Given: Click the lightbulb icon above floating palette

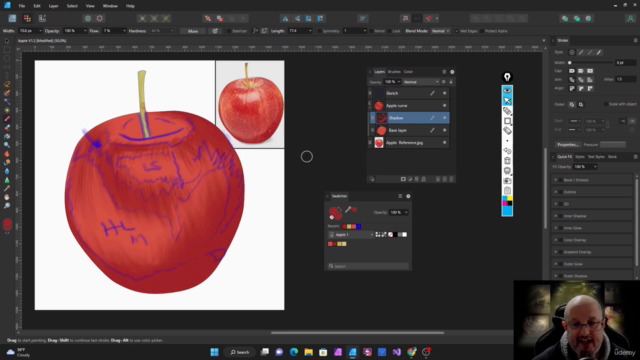Looking at the screenshot, I should pyautogui.click(x=507, y=77).
